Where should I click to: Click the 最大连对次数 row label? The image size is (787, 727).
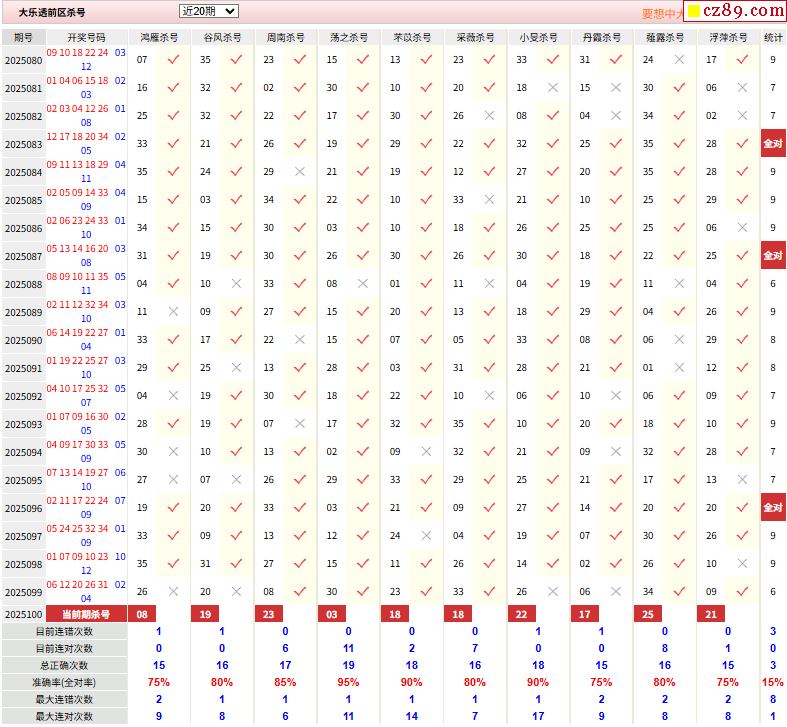pos(64,716)
